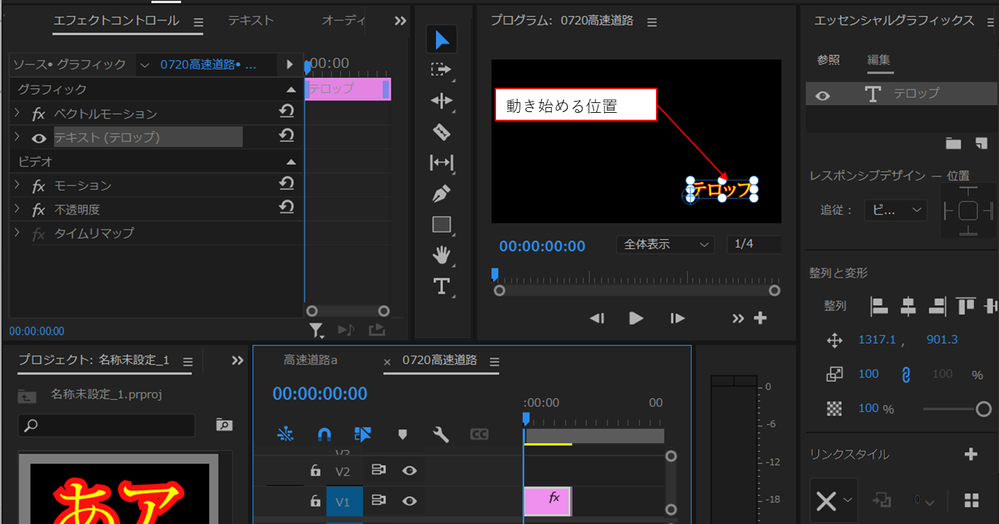Open timeline wrench display settings
This screenshot has width=999, height=524.
click(x=440, y=434)
